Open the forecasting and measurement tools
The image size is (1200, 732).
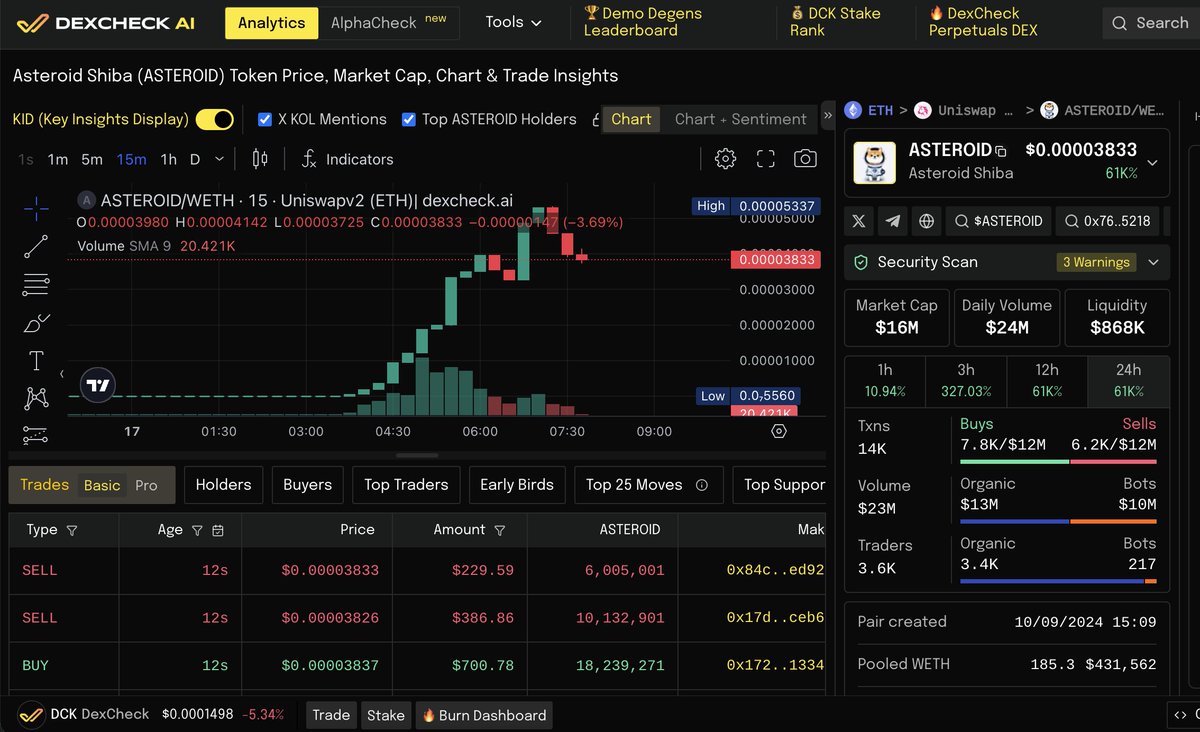36,435
